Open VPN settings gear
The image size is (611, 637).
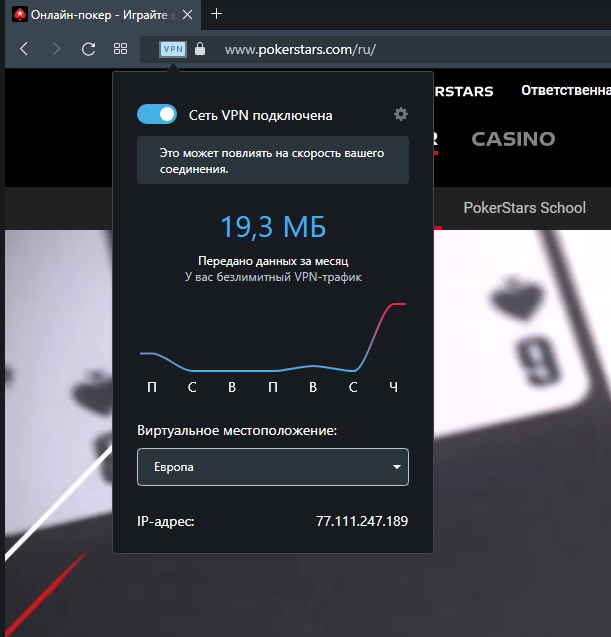click(401, 114)
